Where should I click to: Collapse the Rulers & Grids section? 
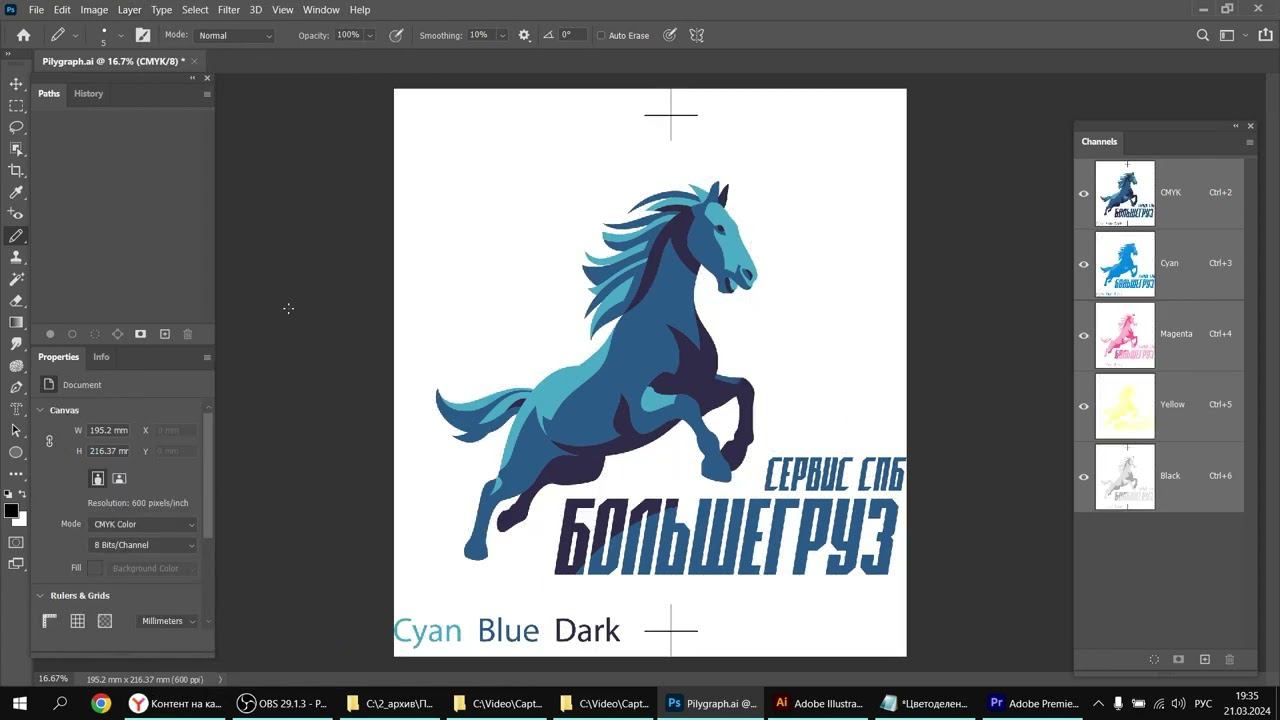pyautogui.click(x=41, y=596)
